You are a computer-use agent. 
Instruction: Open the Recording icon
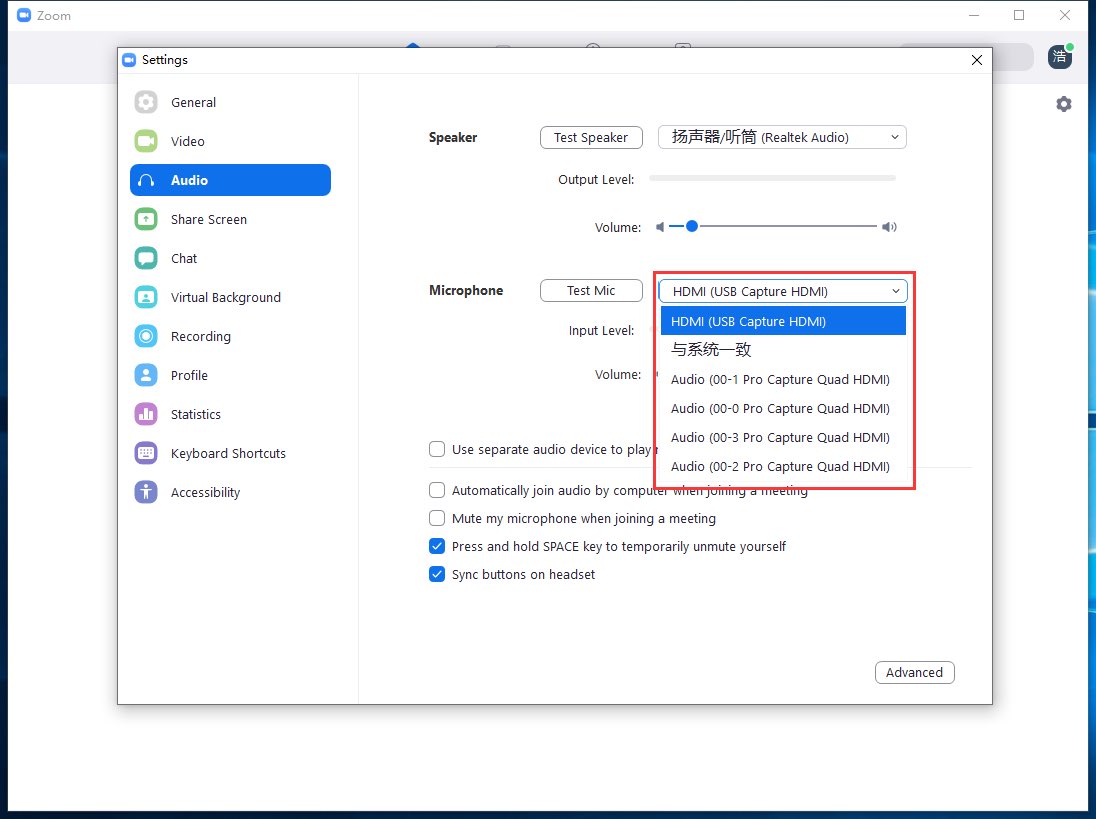[x=146, y=336]
